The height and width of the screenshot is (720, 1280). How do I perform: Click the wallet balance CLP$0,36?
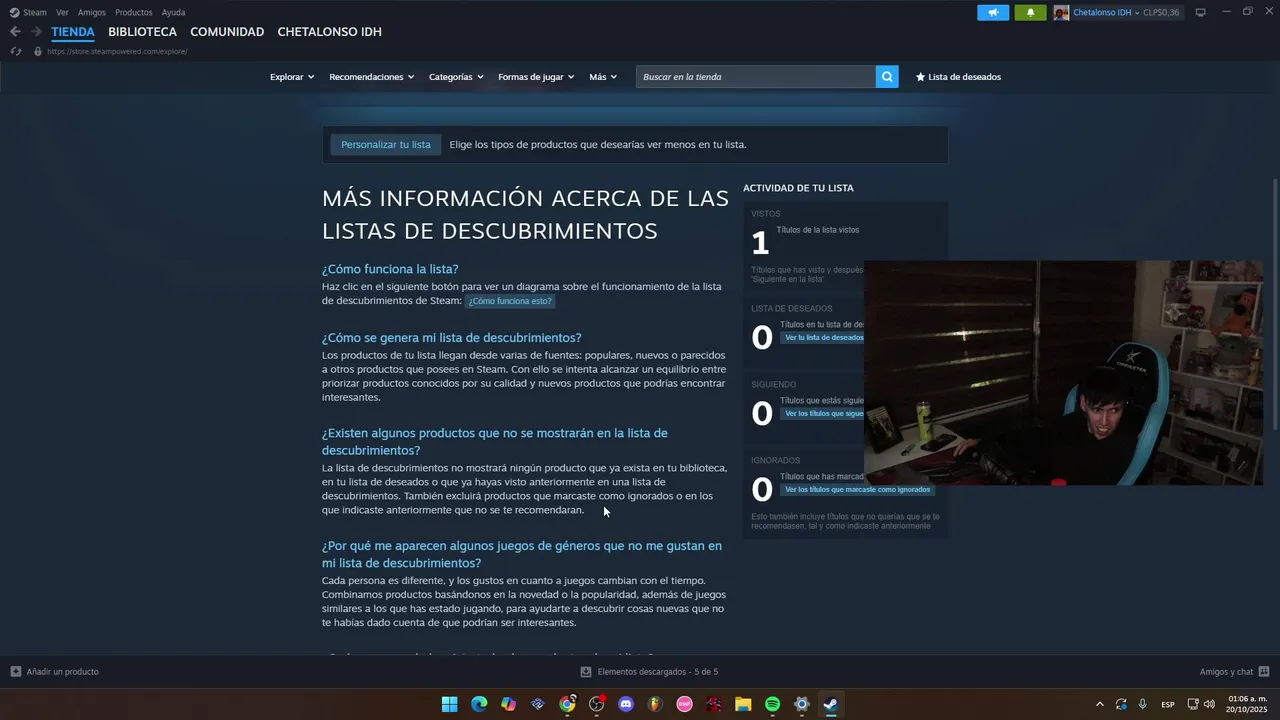click(x=1161, y=12)
